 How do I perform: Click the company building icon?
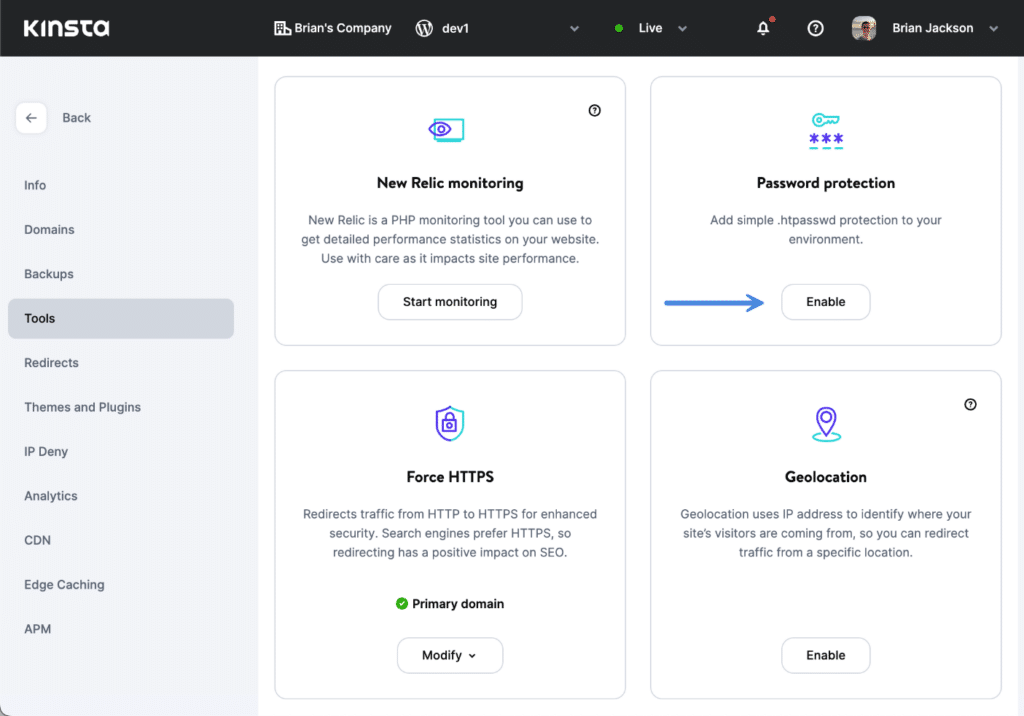coord(282,28)
